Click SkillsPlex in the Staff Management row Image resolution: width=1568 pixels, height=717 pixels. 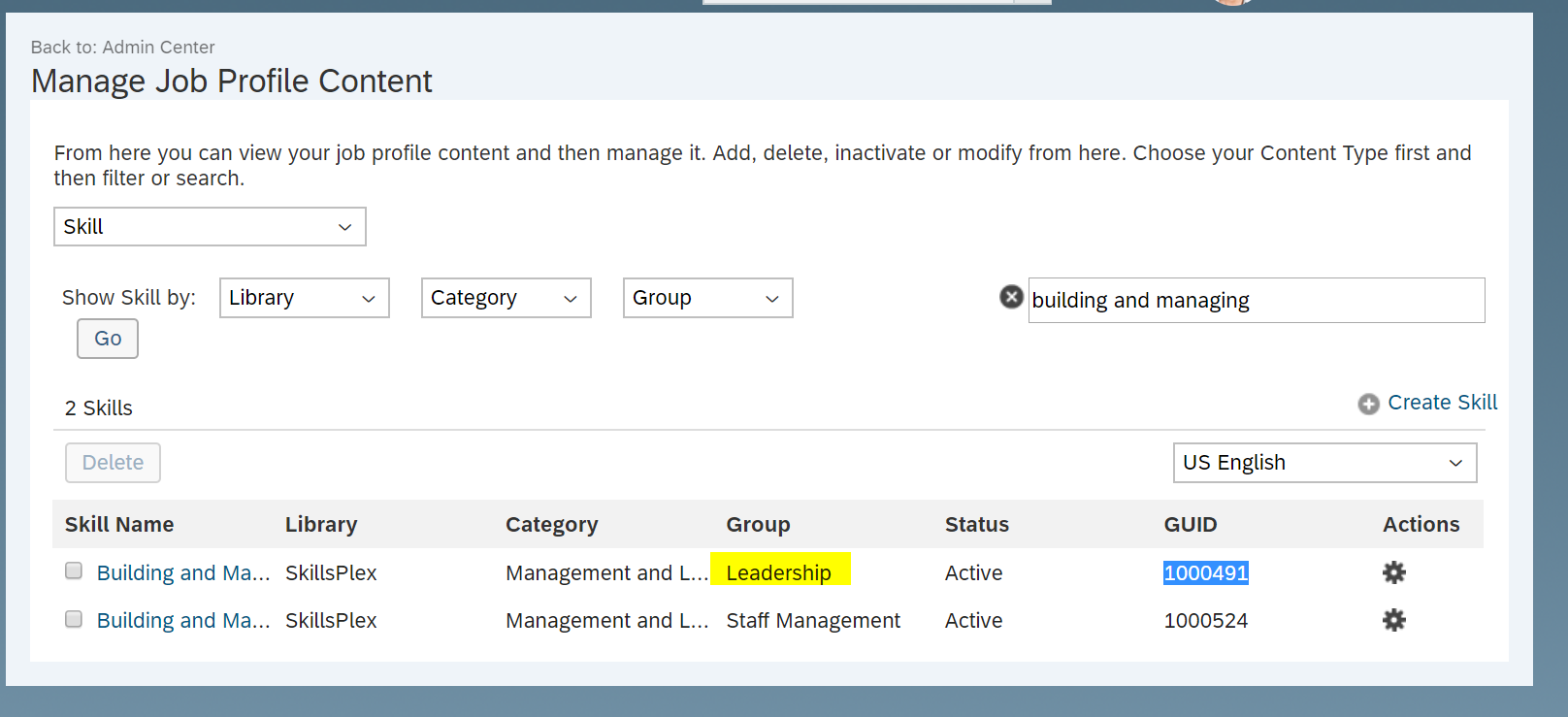(331, 620)
